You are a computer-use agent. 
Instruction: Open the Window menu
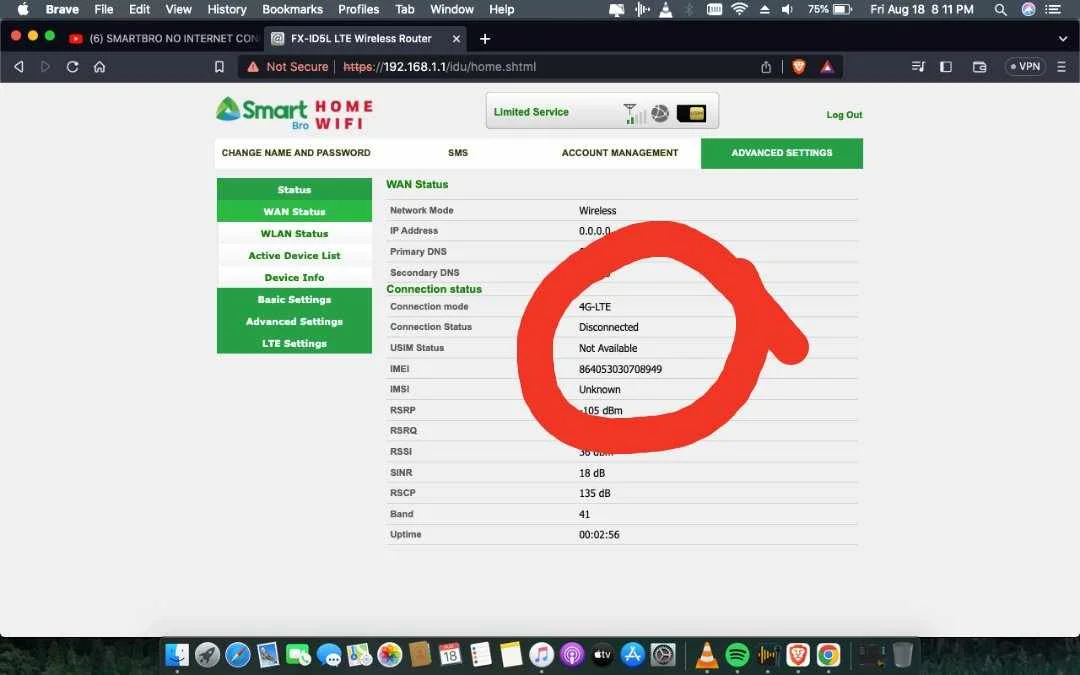pyautogui.click(x=452, y=10)
